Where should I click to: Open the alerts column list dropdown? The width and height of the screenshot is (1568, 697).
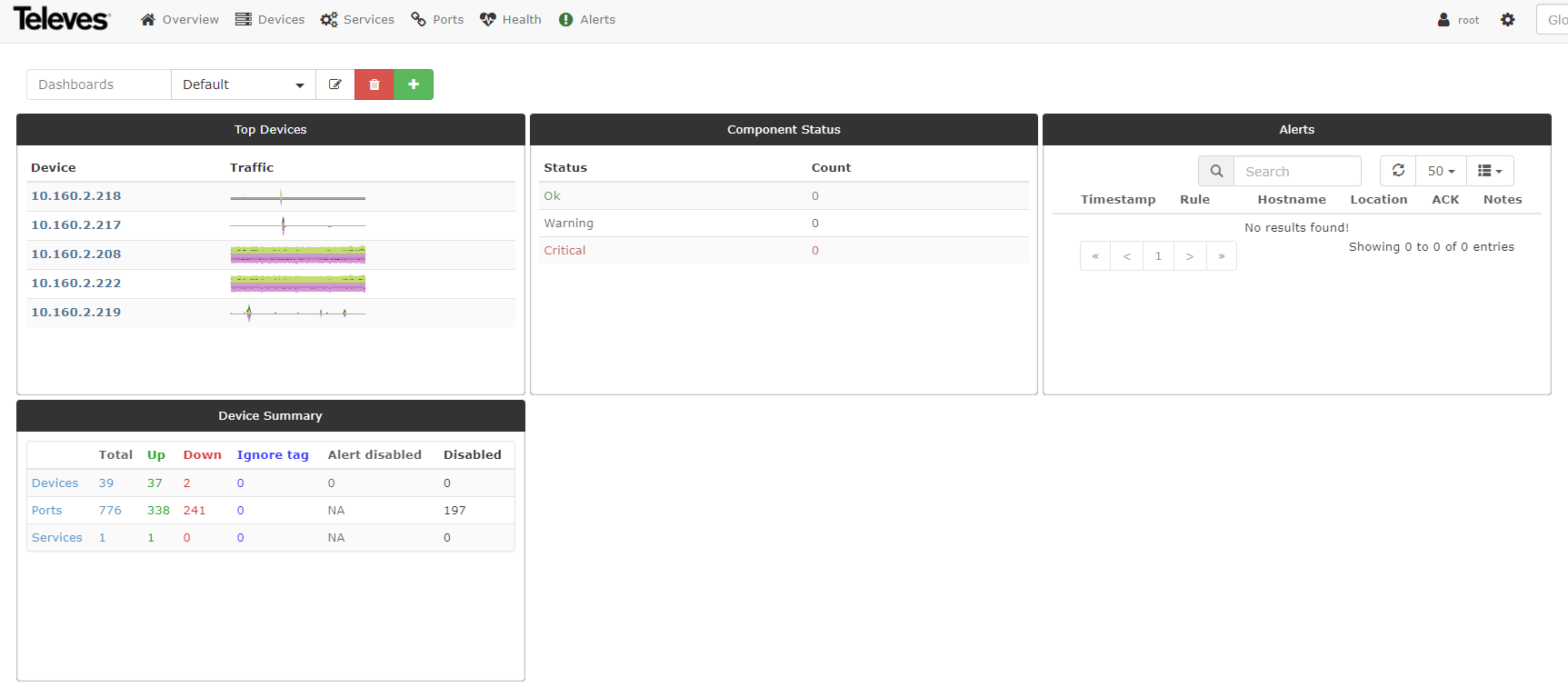[1490, 171]
